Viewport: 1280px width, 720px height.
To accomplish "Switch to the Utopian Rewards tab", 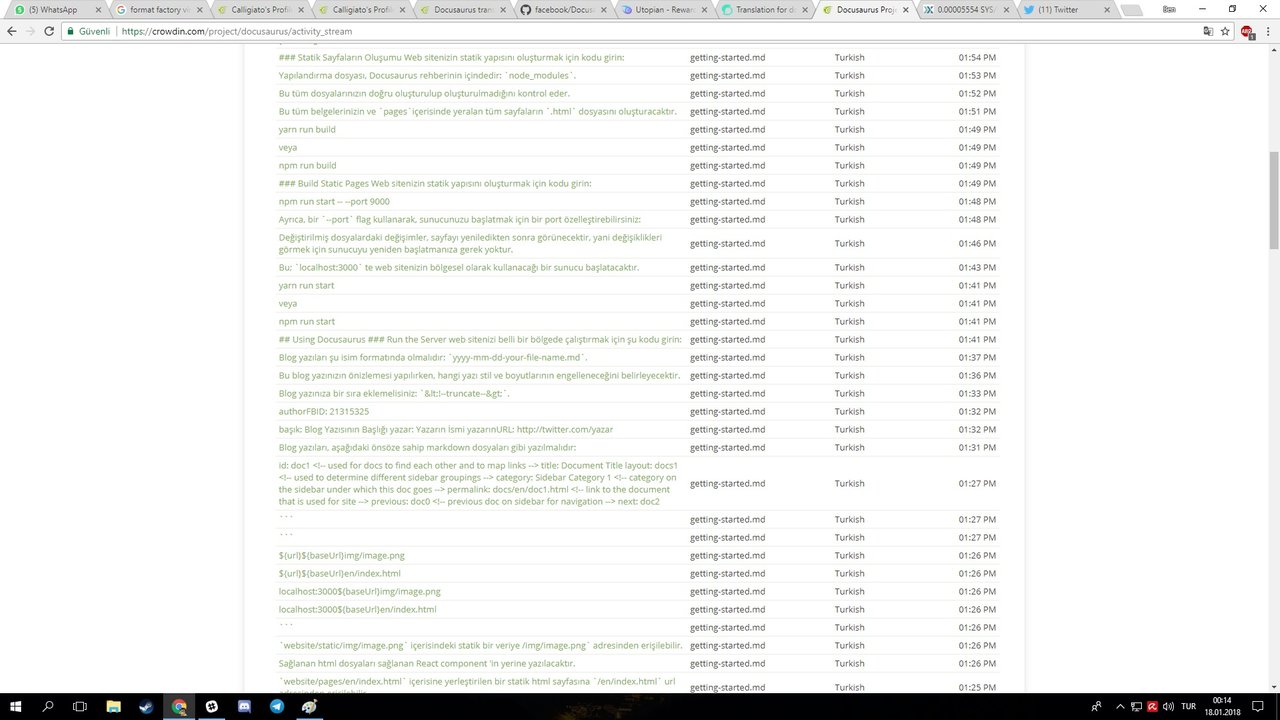I will [x=663, y=10].
